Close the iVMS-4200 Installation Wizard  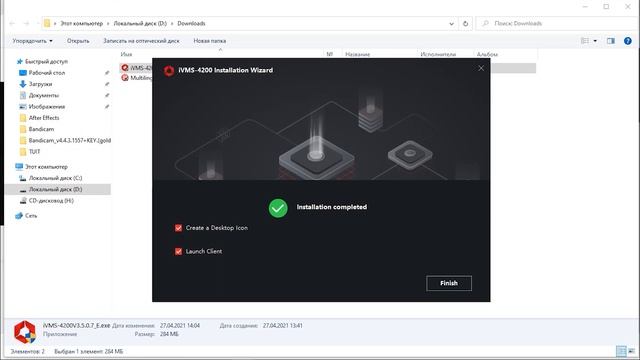[x=481, y=69]
